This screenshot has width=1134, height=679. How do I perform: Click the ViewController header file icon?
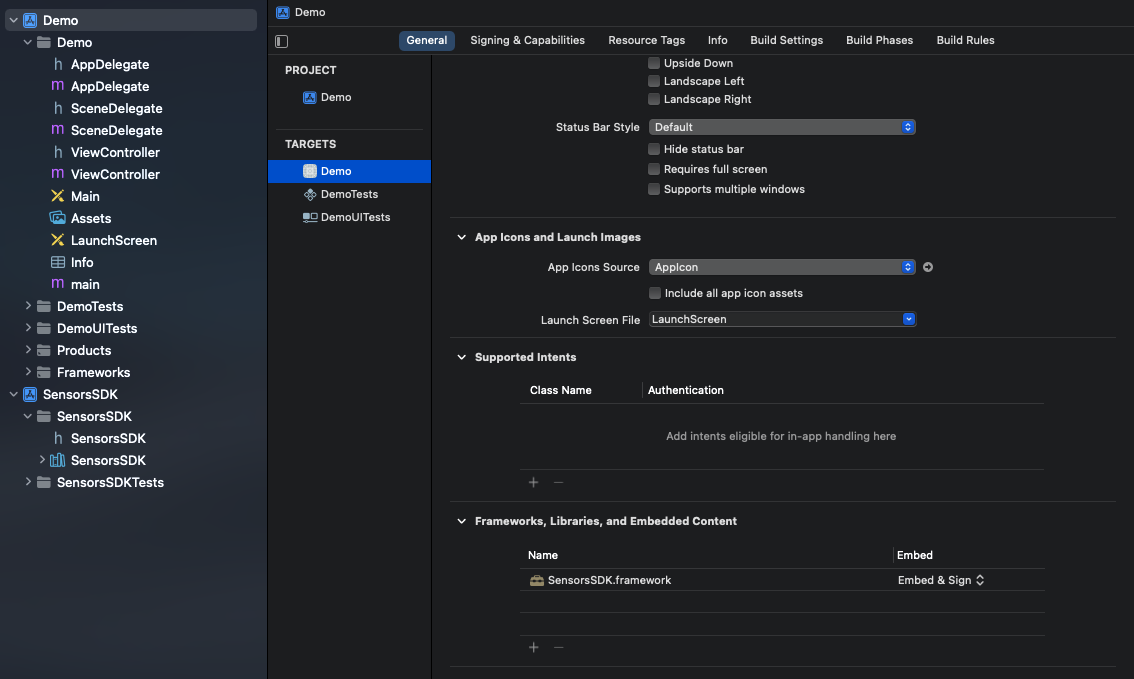[x=58, y=153]
